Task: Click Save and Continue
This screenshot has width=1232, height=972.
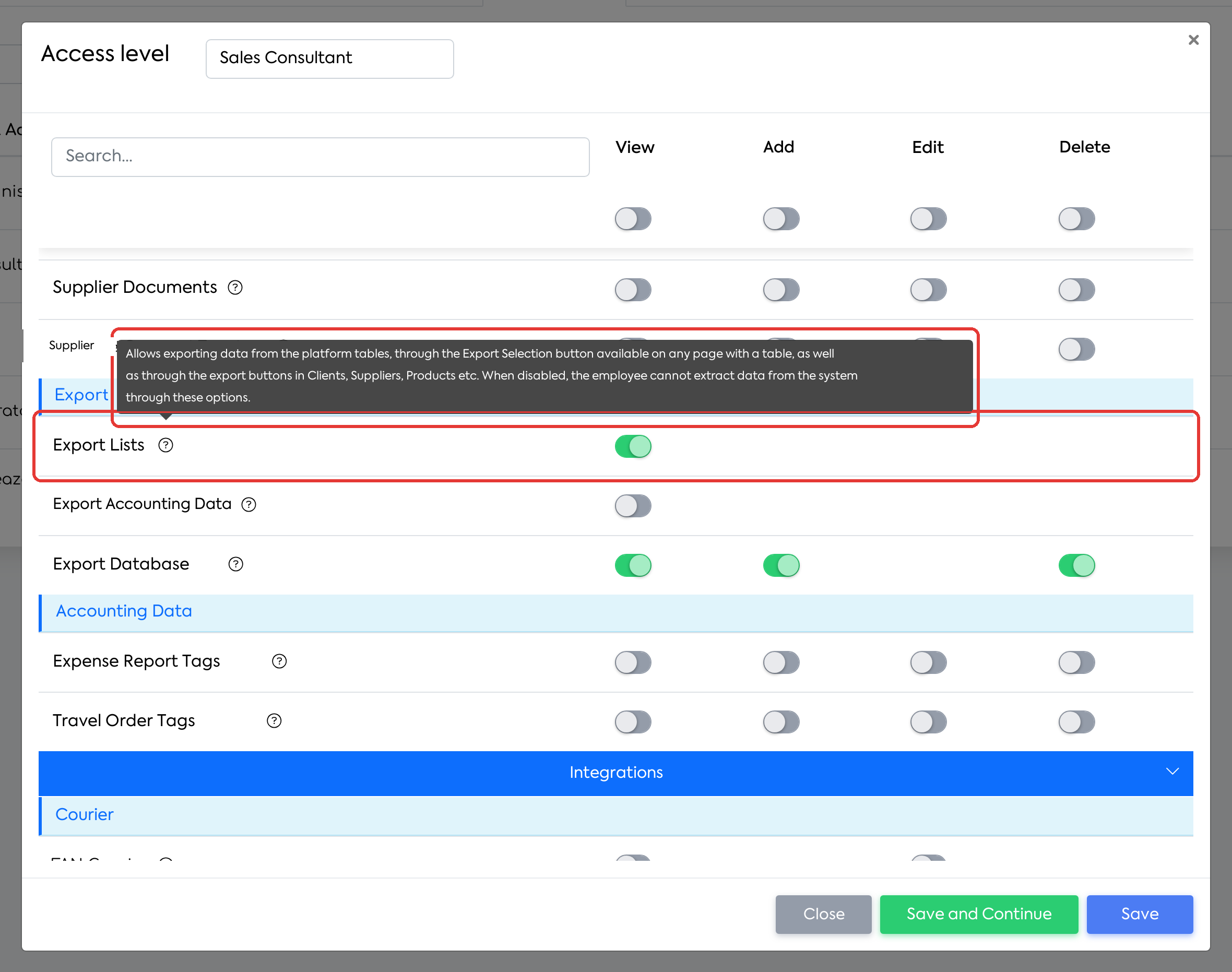Action: (x=979, y=914)
